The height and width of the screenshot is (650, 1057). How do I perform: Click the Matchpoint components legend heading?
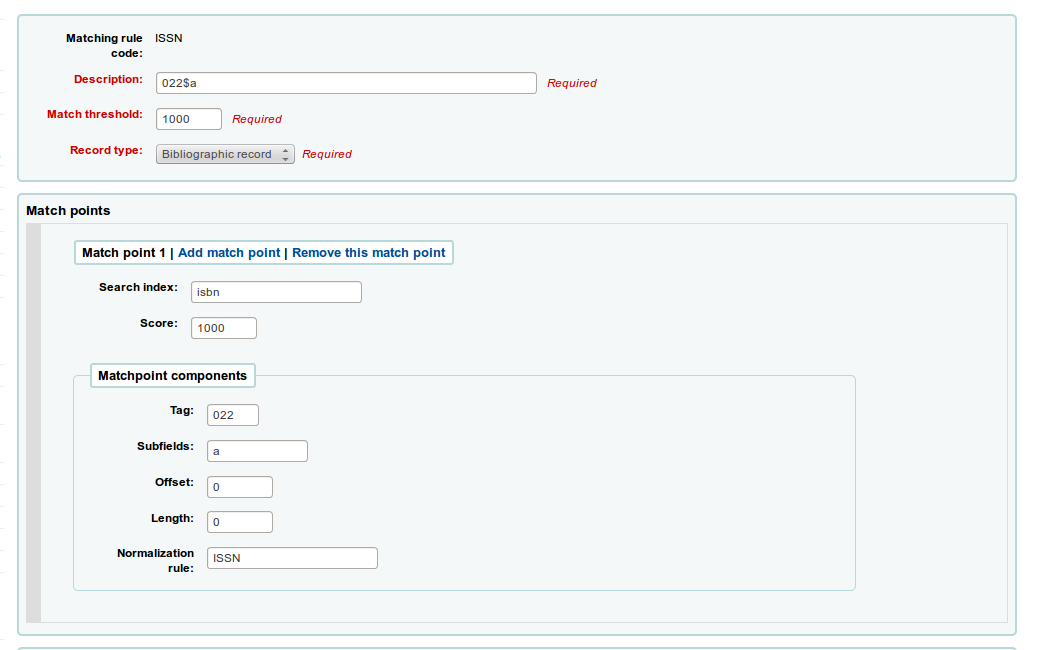172,376
